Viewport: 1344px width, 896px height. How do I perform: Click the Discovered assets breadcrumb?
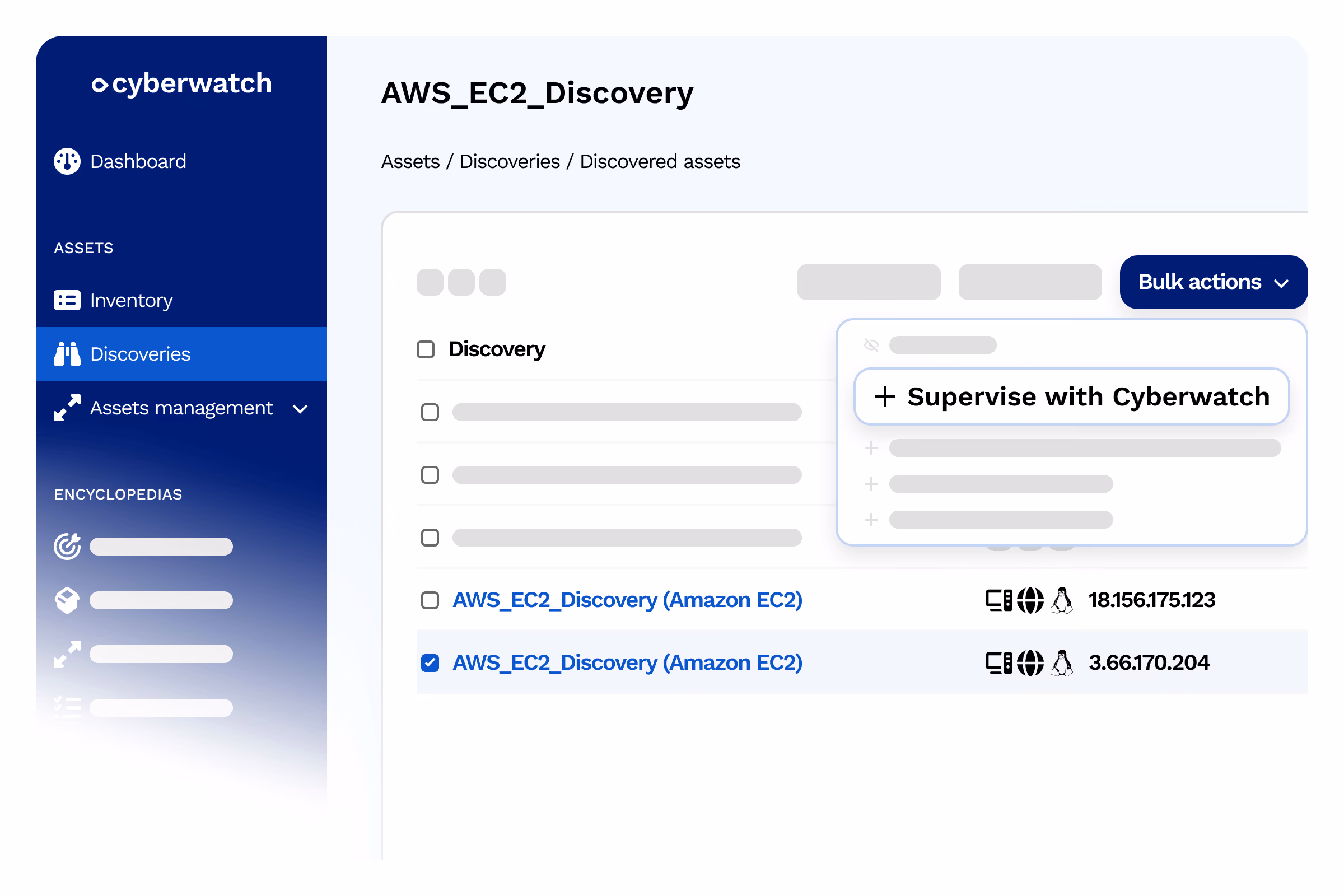tap(660, 162)
